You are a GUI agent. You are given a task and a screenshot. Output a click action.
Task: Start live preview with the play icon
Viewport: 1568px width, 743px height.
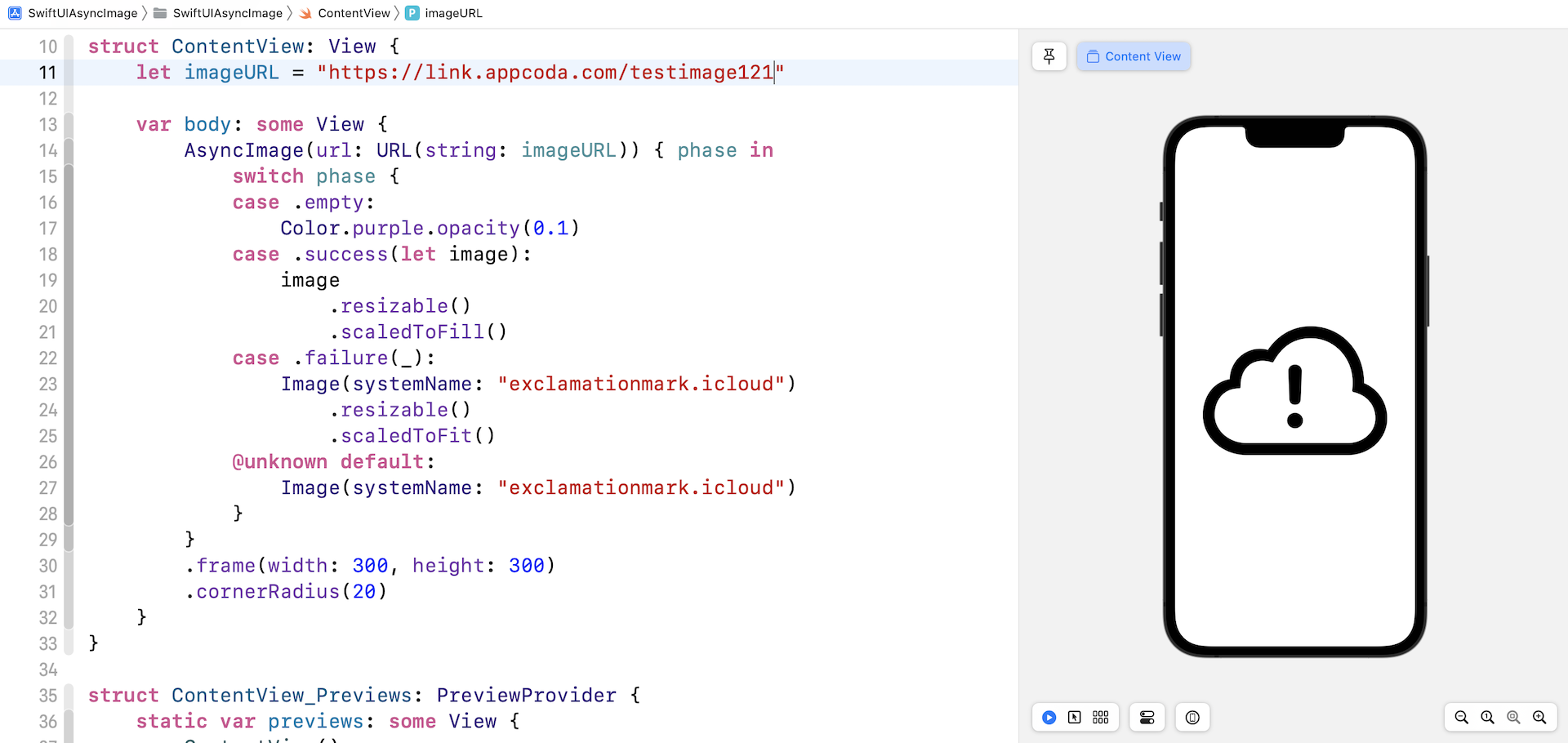click(1049, 718)
